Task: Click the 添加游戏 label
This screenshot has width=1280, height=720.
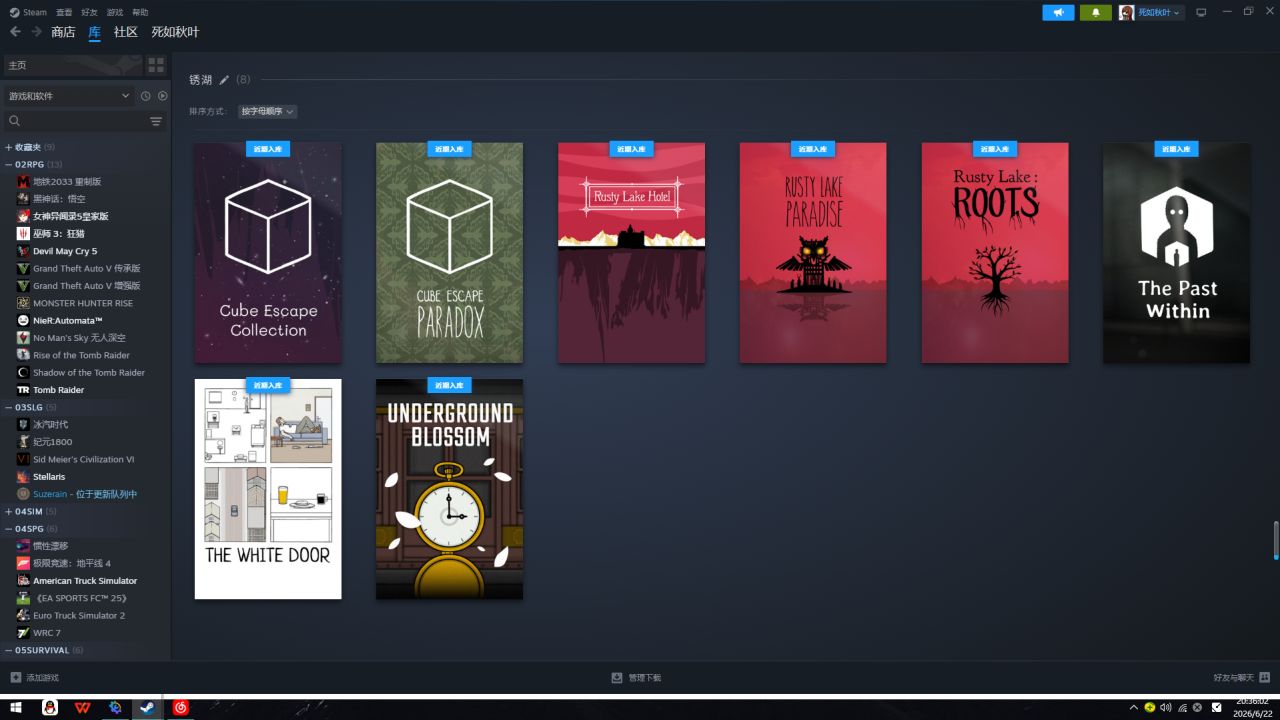Action: click(43, 678)
